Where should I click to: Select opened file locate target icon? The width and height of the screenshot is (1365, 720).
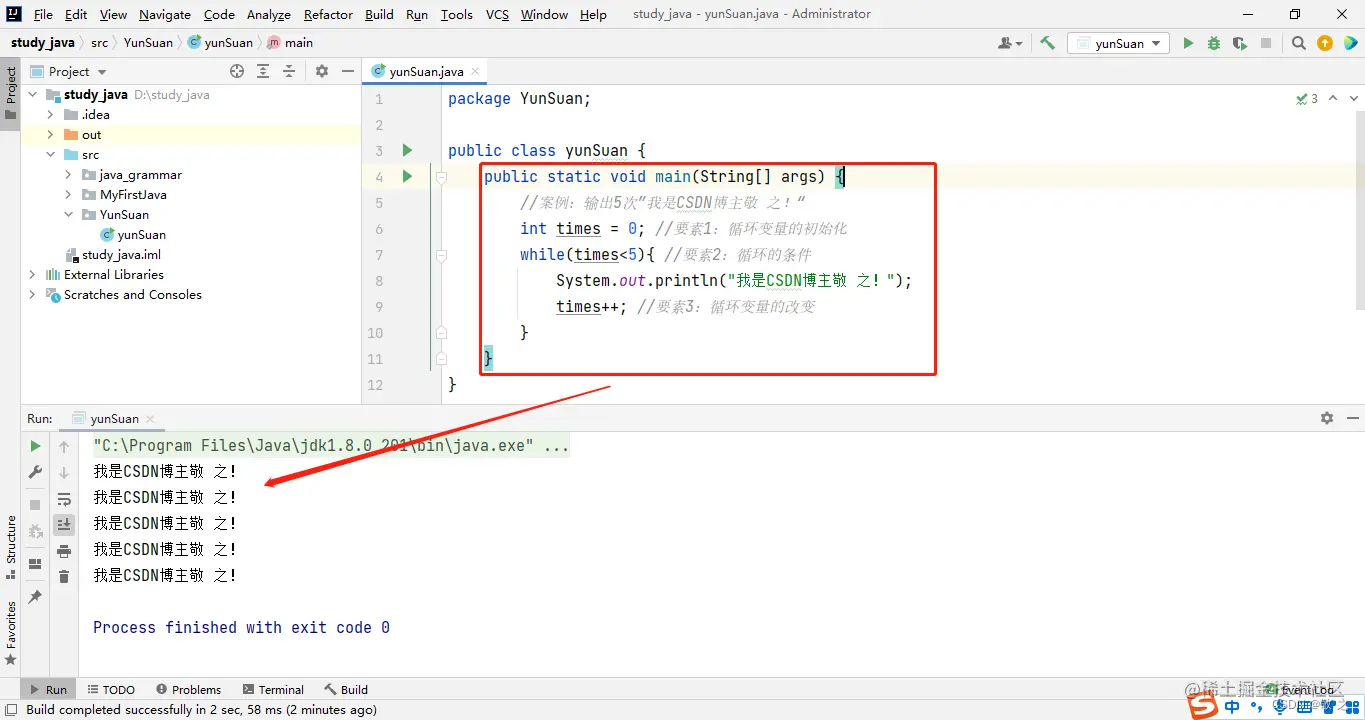coord(237,71)
